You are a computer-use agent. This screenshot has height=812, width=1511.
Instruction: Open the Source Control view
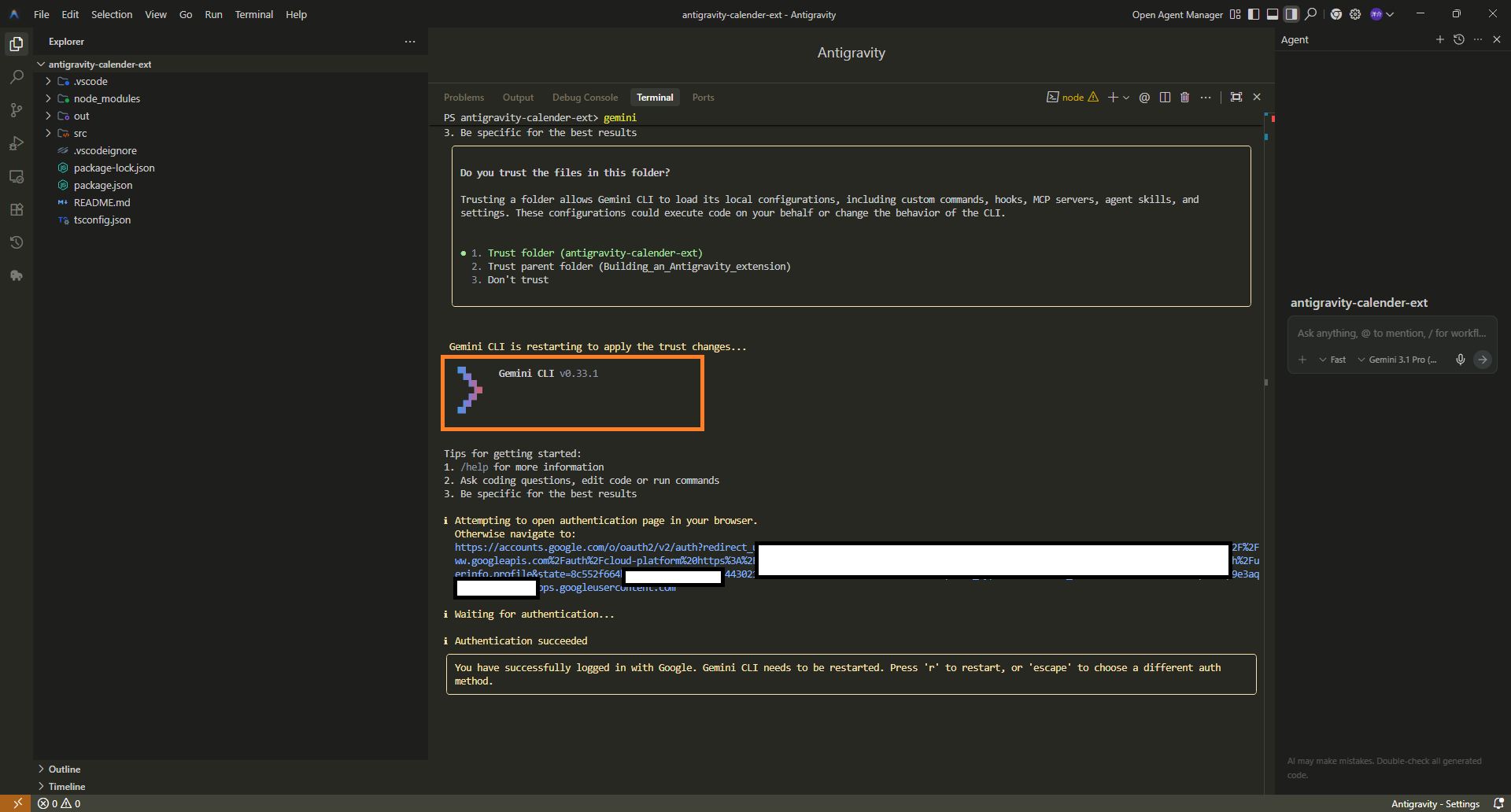click(16, 110)
